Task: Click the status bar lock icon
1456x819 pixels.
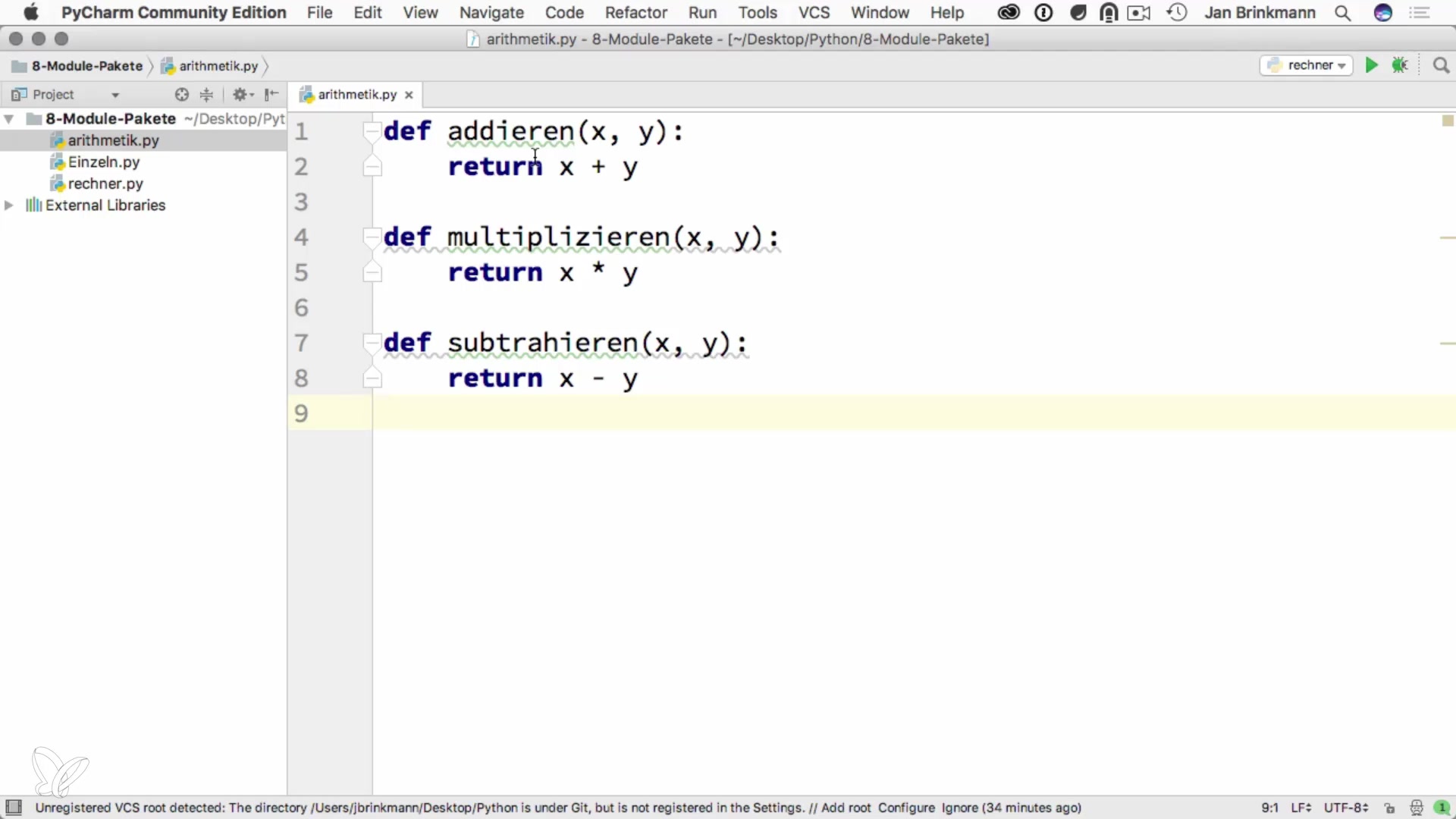Action: (1389, 808)
